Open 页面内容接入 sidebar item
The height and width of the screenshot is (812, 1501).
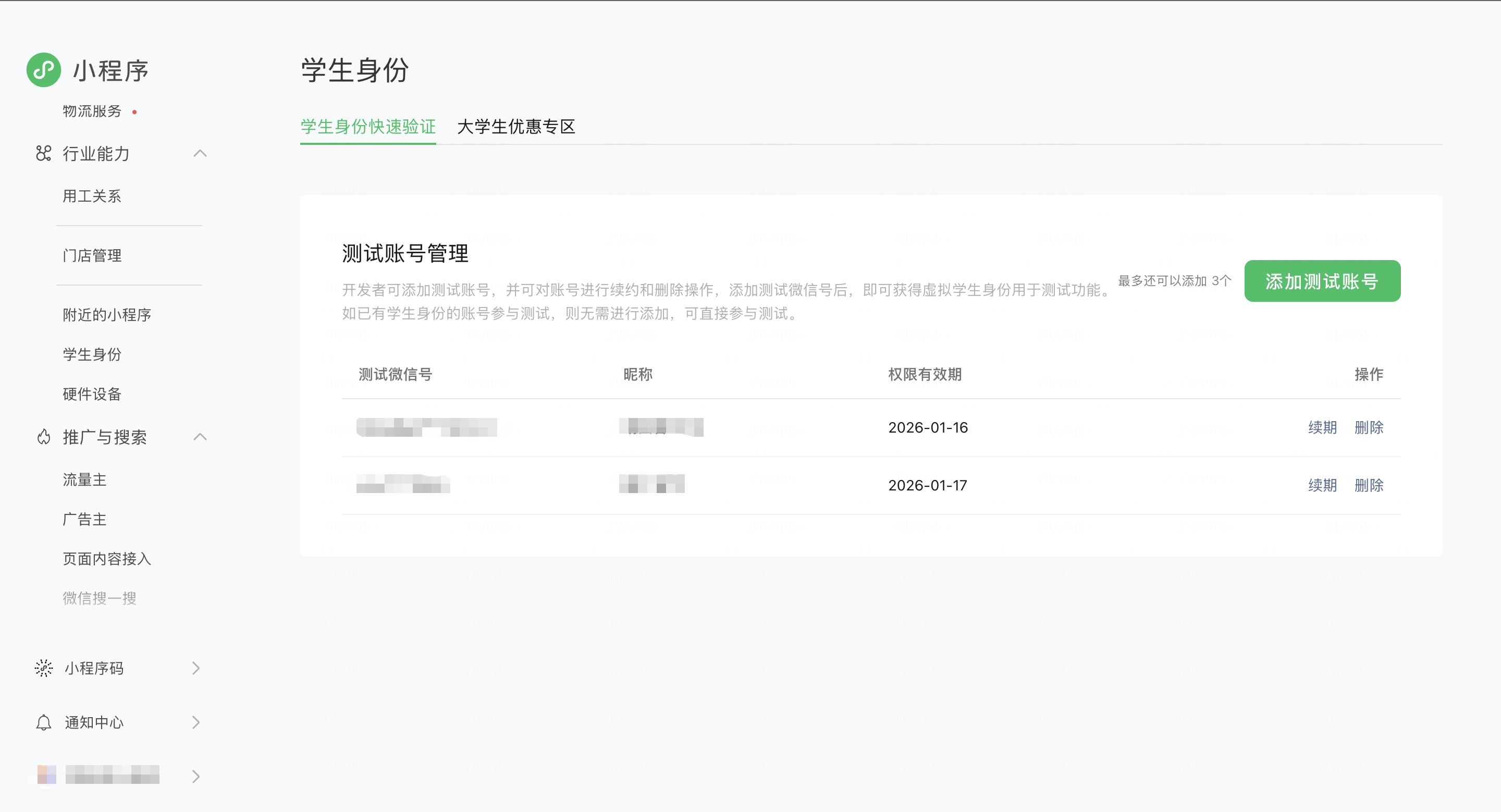(107, 559)
